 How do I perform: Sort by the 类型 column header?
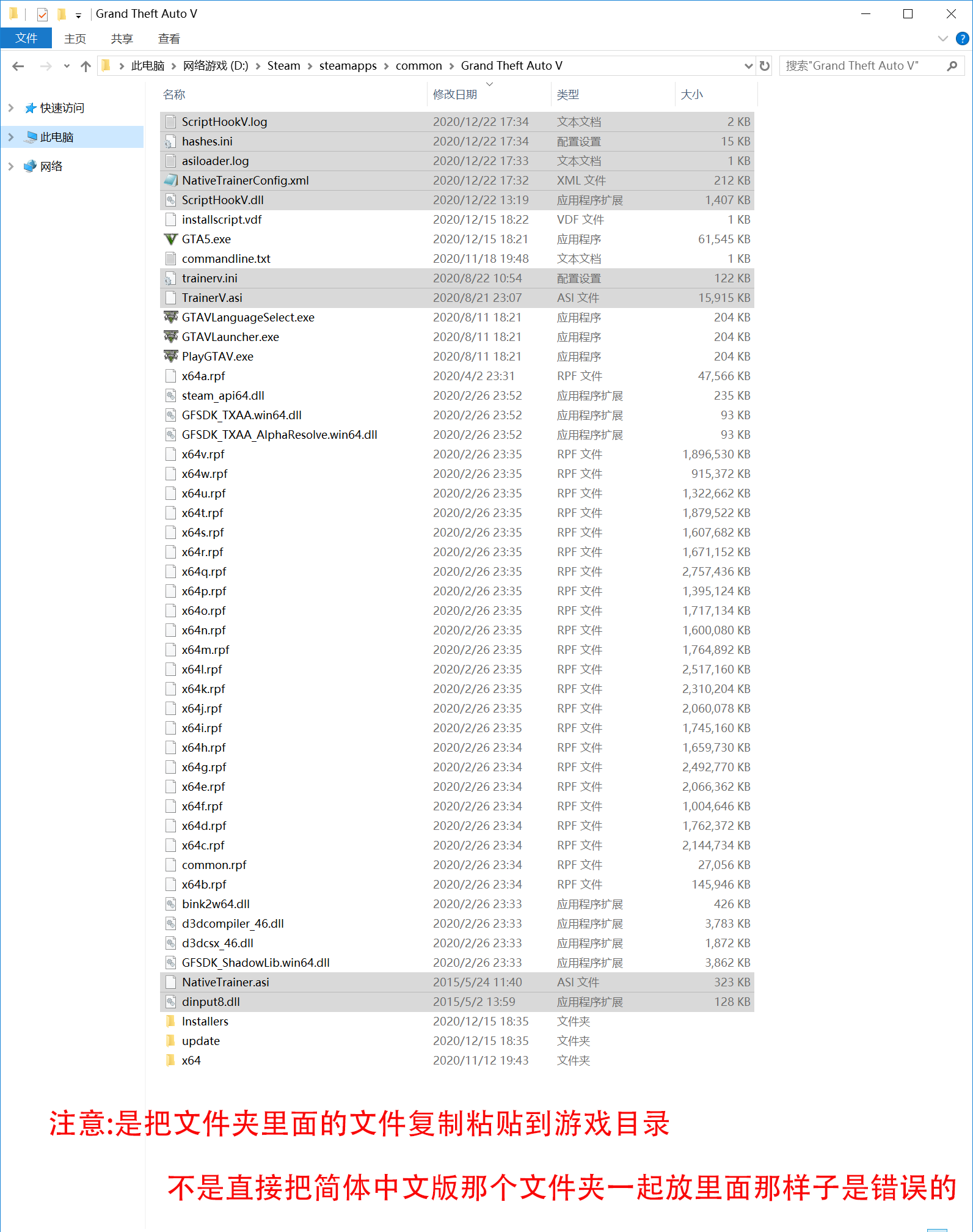click(x=613, y=94)
